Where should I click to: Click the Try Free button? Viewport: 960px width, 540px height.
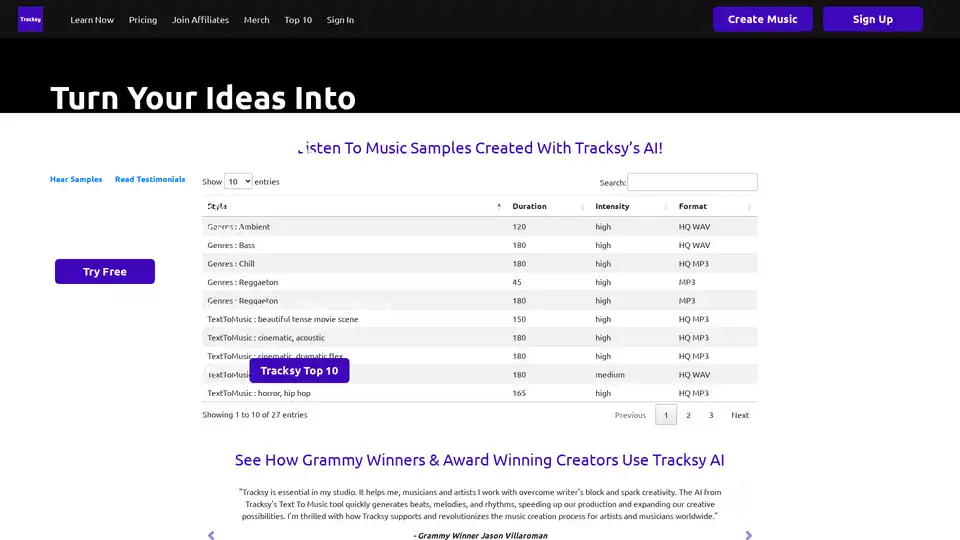pos(105,271)
